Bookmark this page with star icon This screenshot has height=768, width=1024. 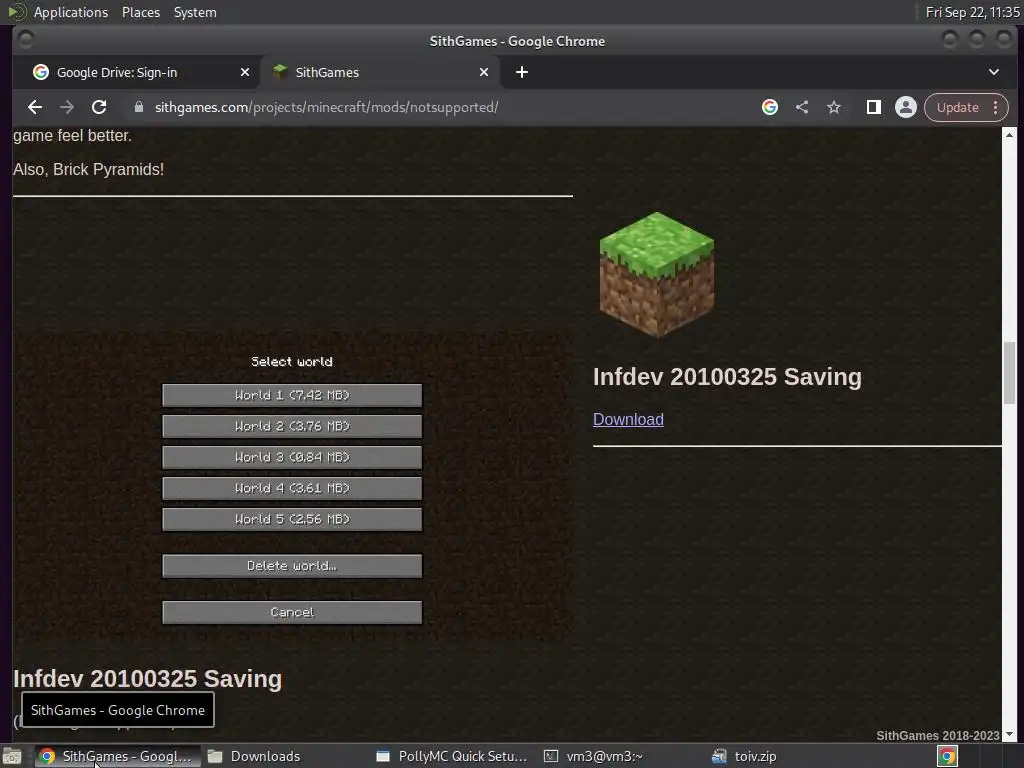(x=834, y=107)
